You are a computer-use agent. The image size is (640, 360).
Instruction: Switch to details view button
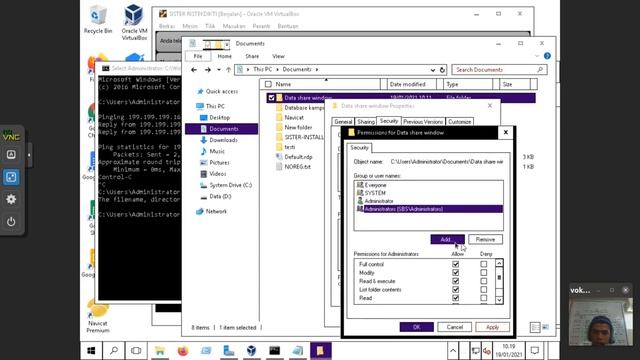coord(535,327)
